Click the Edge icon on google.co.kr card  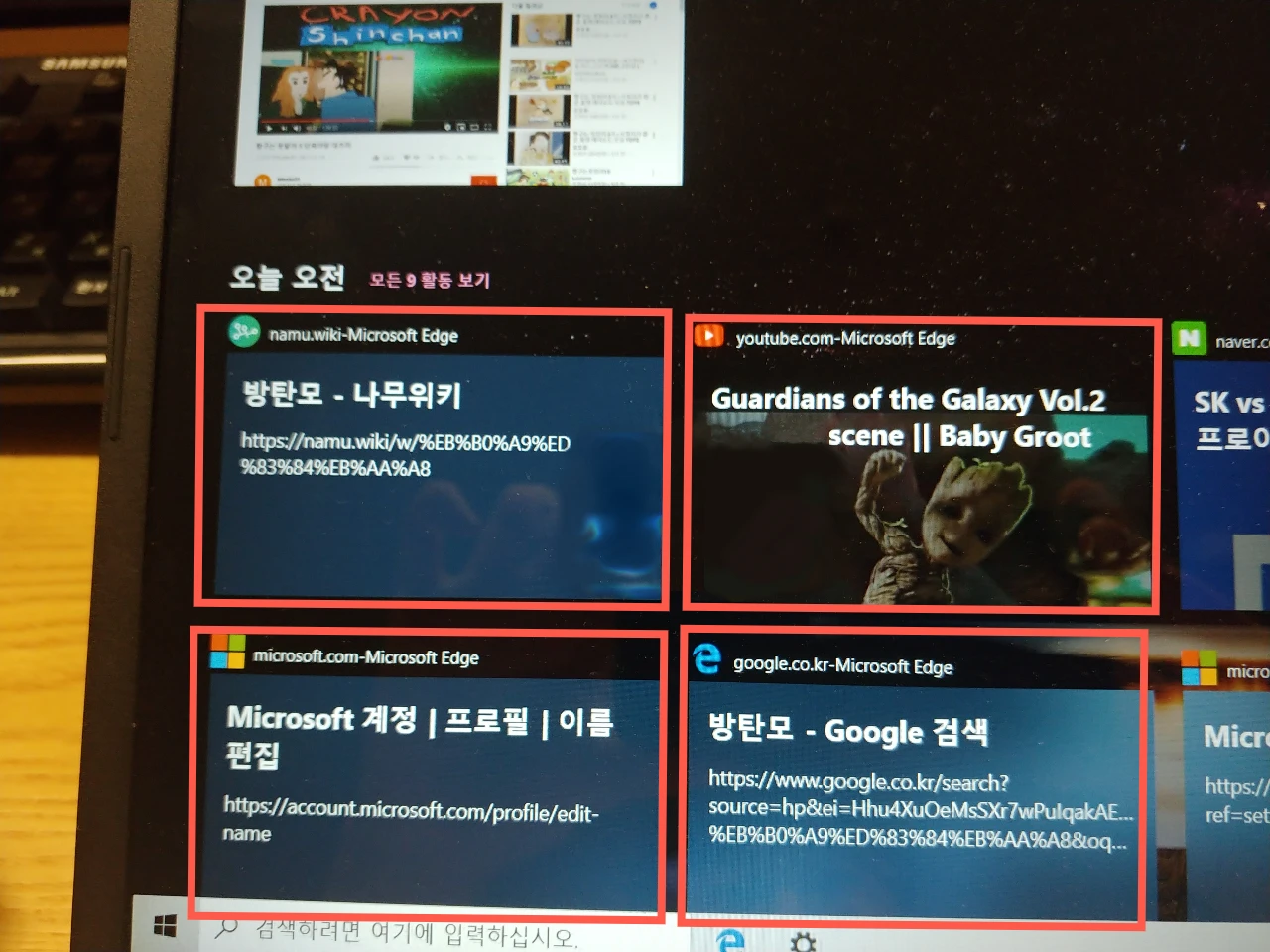point(706,658)
